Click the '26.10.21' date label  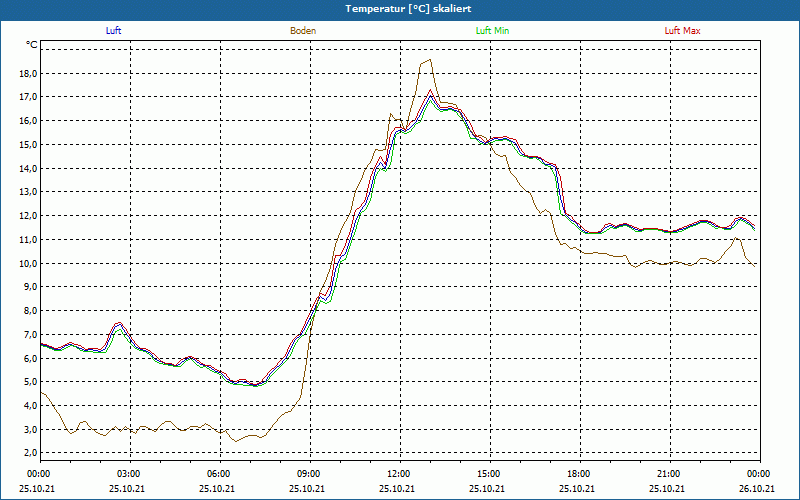tap(758, 488)
